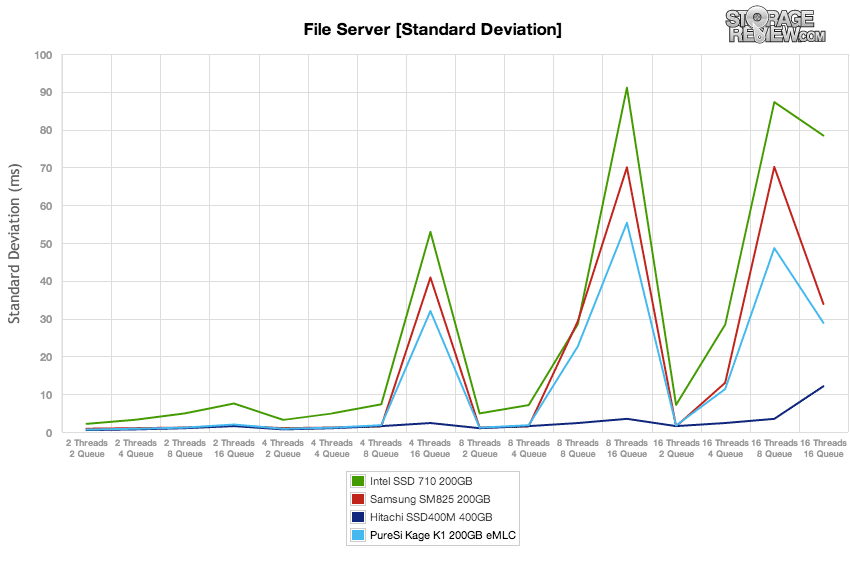
Task: Click the '16 Threads 16 Queue' axis label
Action: pos(823,448)
